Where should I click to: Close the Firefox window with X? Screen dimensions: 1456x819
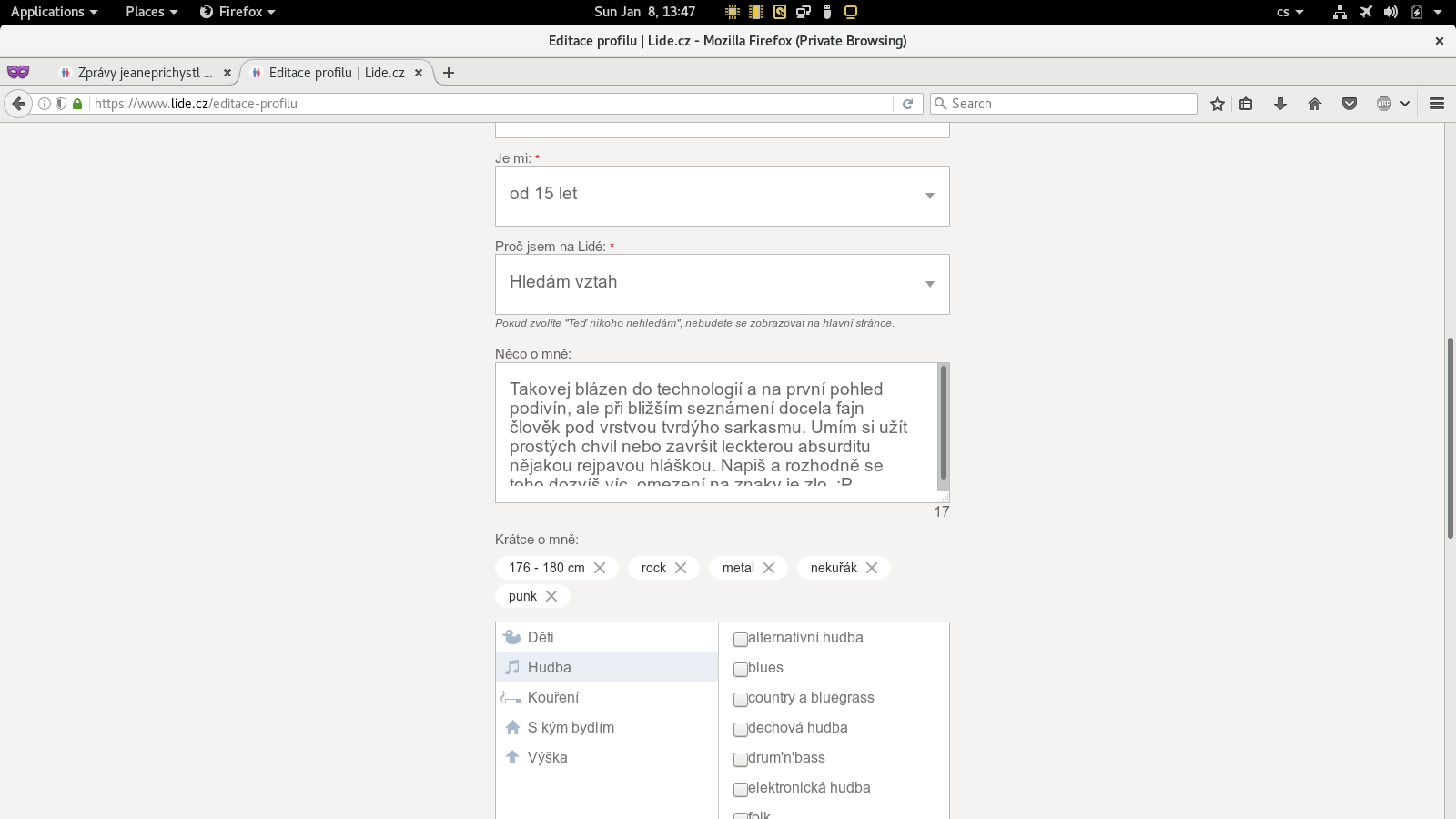pyautogui.click(x=1439, y=41)
